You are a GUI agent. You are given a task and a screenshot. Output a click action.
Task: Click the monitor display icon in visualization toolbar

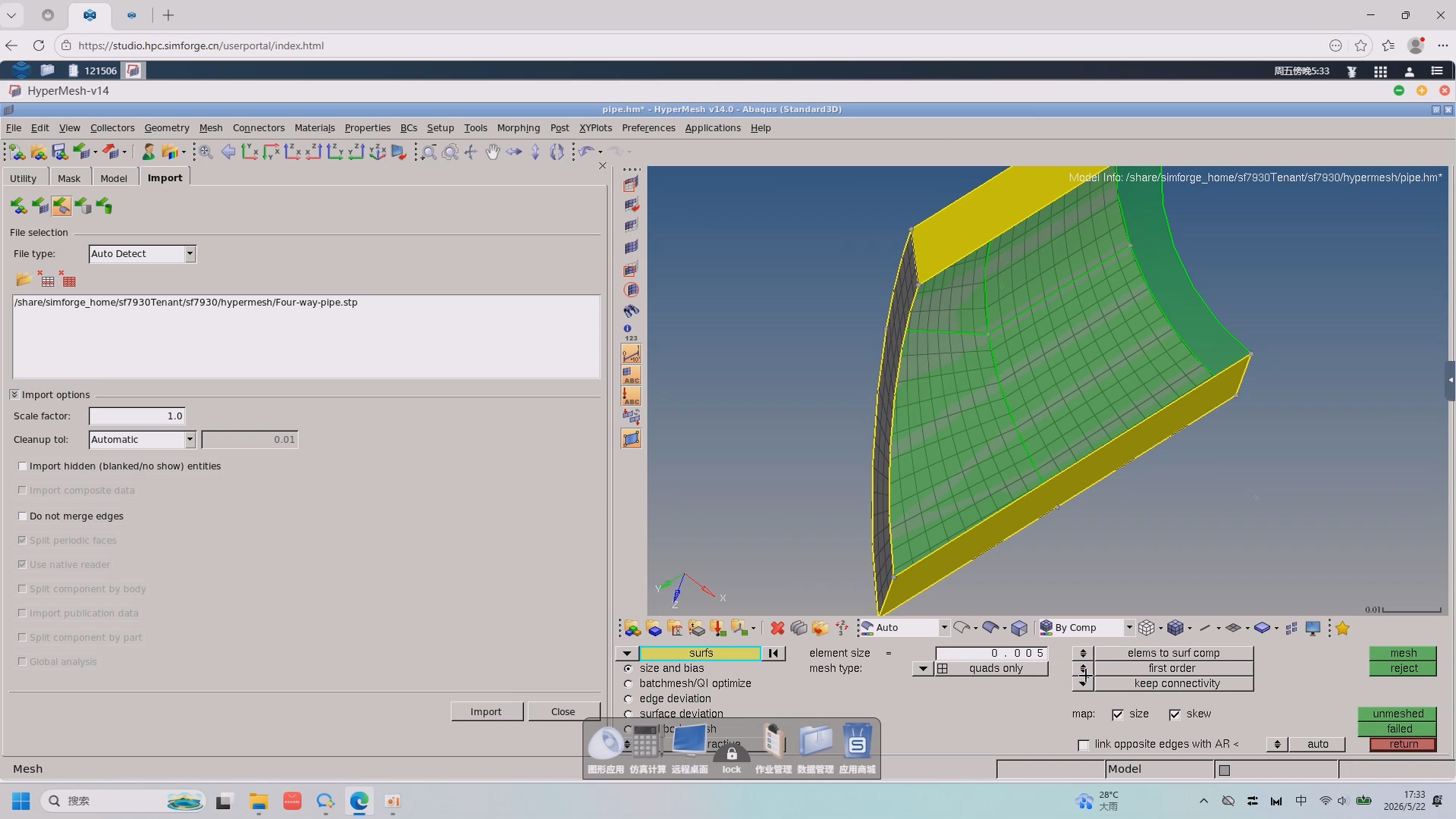click(1313, 628)
